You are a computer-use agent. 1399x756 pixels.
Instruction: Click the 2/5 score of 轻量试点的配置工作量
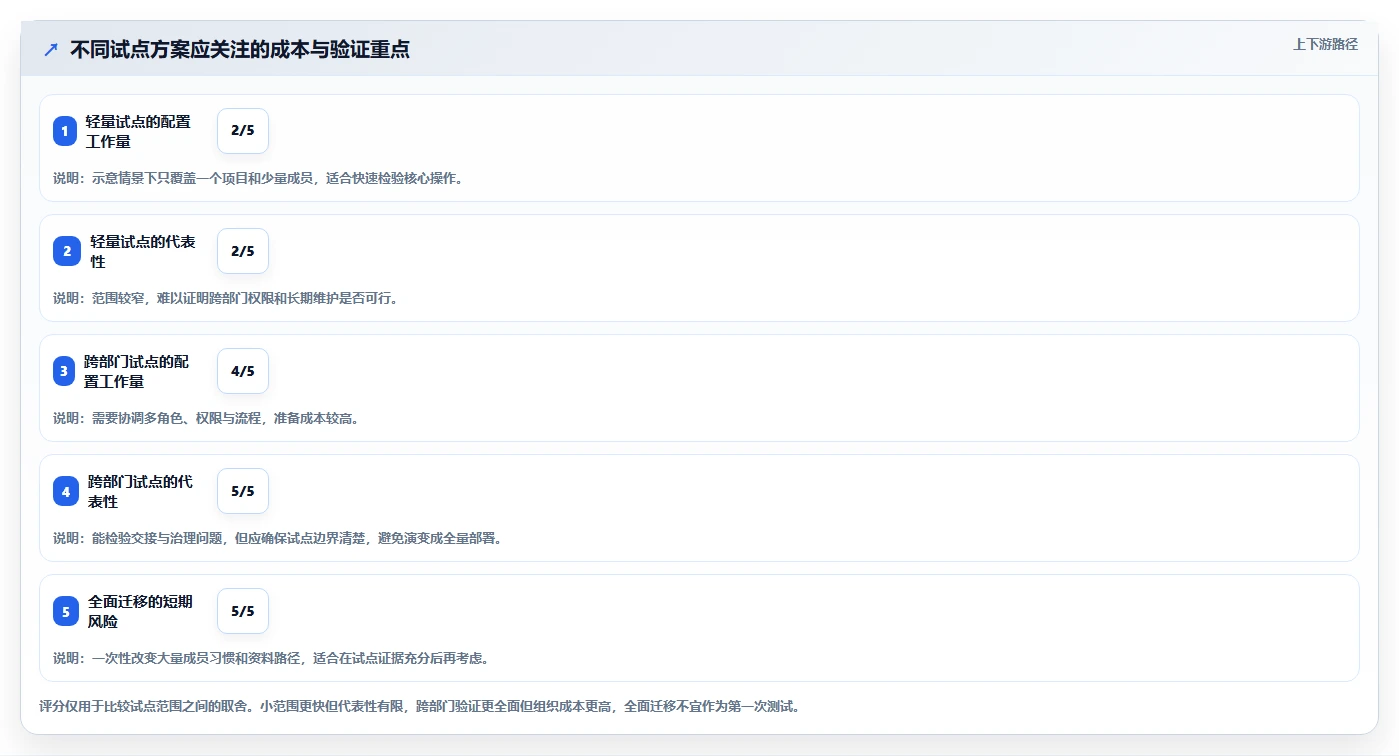coord(243,131)
